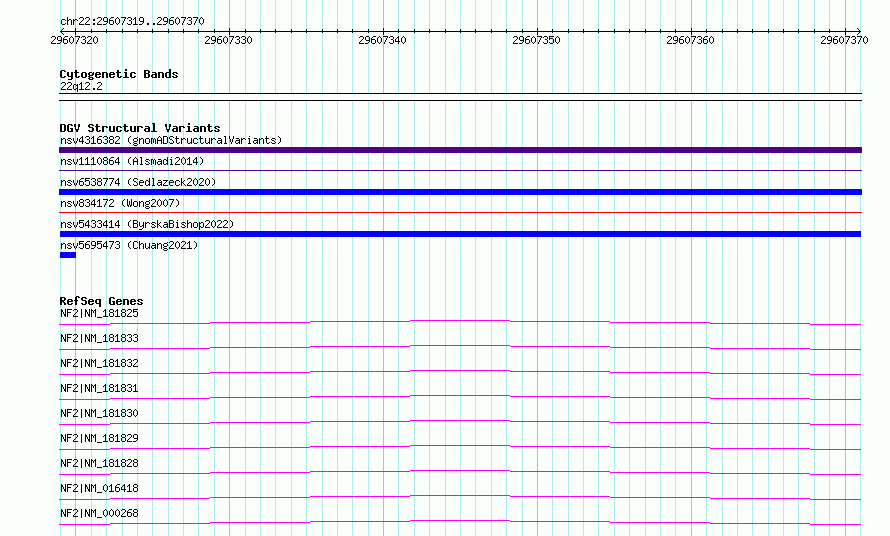Open the nsv1110864 (Alsmadi2014) label
This screenshot has height=536, width=890.
pyautogui.click(x=132, y=161)
